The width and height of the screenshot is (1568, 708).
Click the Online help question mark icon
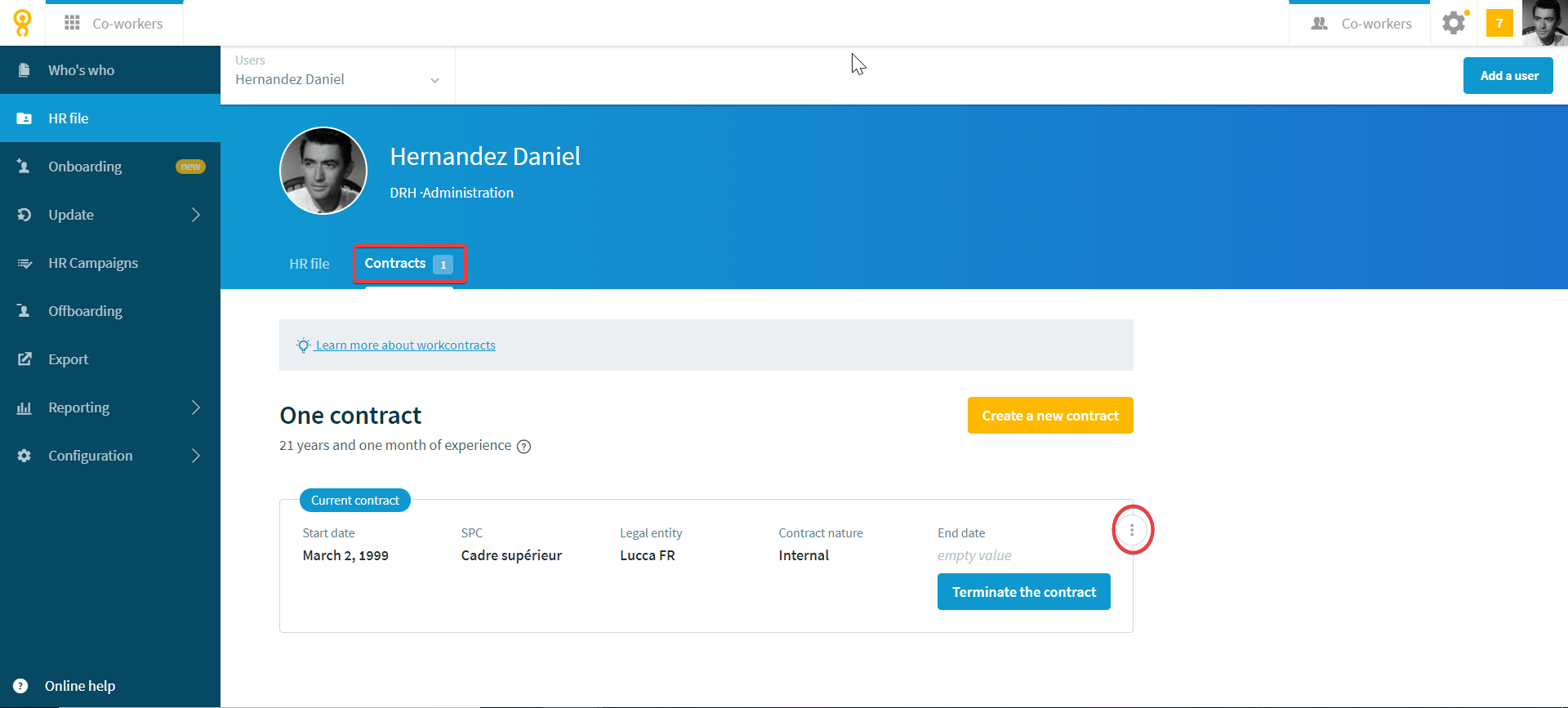point(20,686)
